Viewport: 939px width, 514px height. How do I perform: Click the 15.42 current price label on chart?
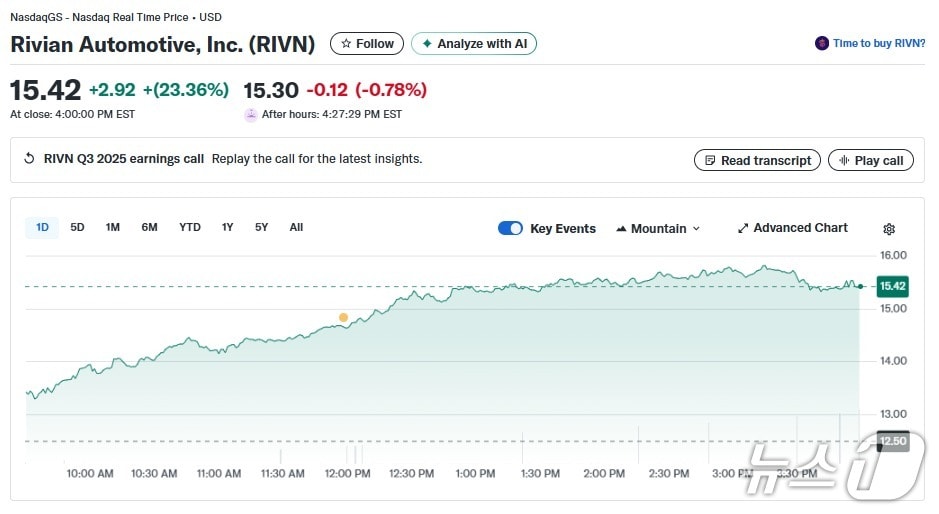[x=892, y=286]
